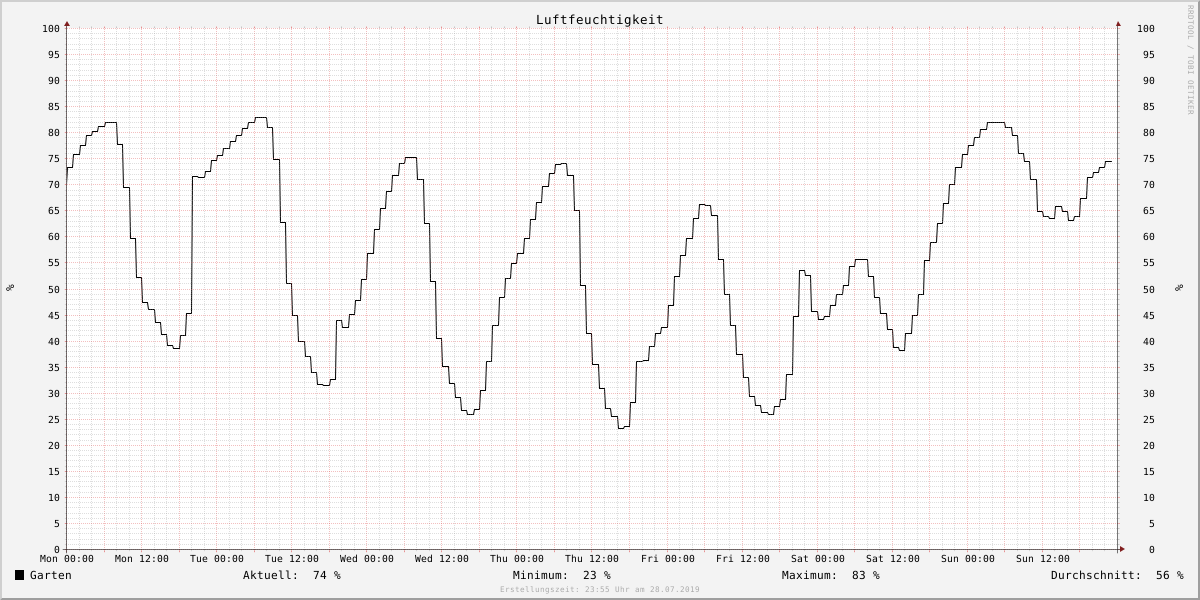The image size is (1200, 600).
Task: Click the 100 label on the right axis
Action: [x=1146, y=28]
